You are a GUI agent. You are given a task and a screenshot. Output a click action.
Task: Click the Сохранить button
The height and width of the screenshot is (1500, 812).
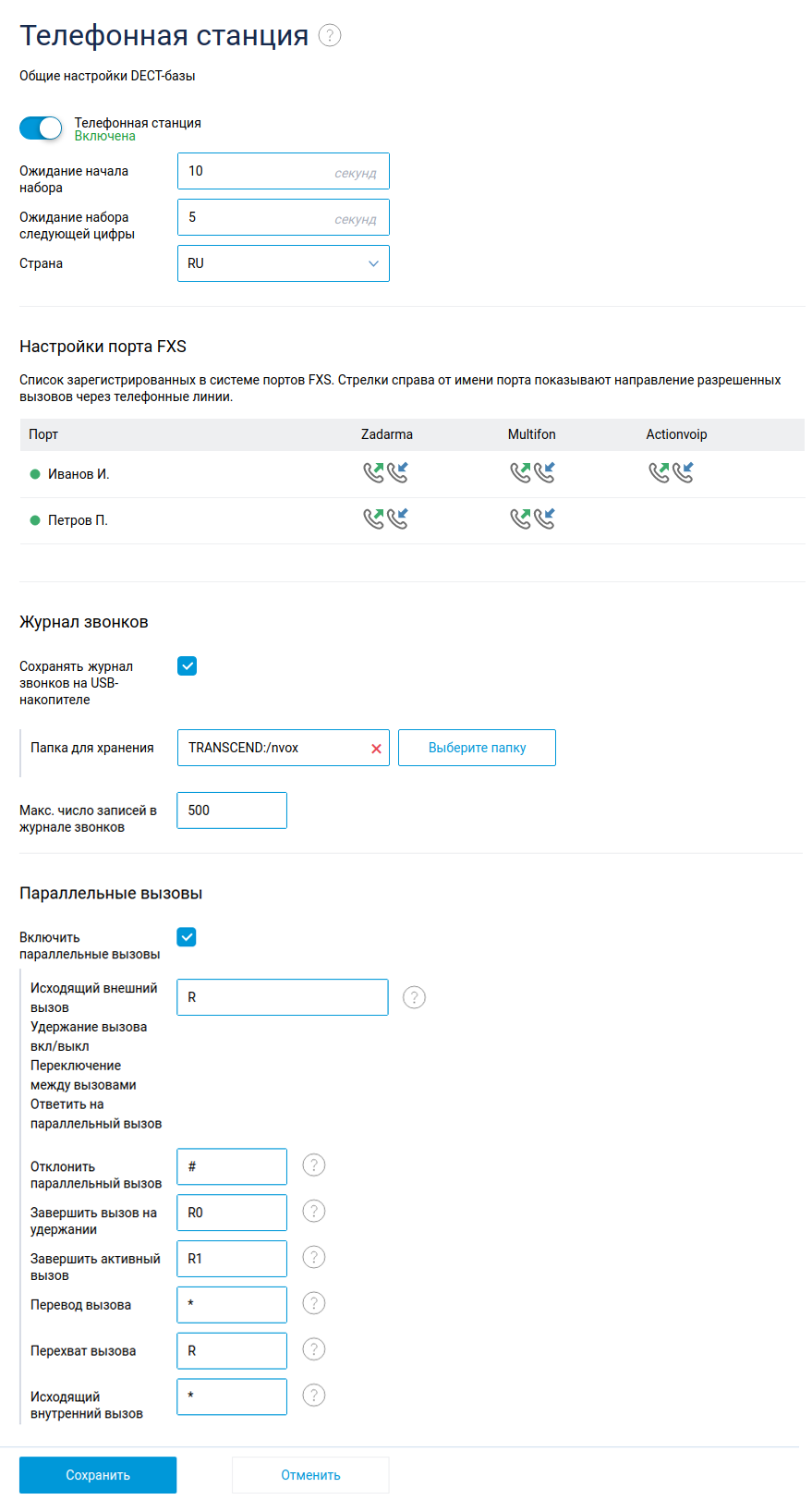(x=98, y=1475)
